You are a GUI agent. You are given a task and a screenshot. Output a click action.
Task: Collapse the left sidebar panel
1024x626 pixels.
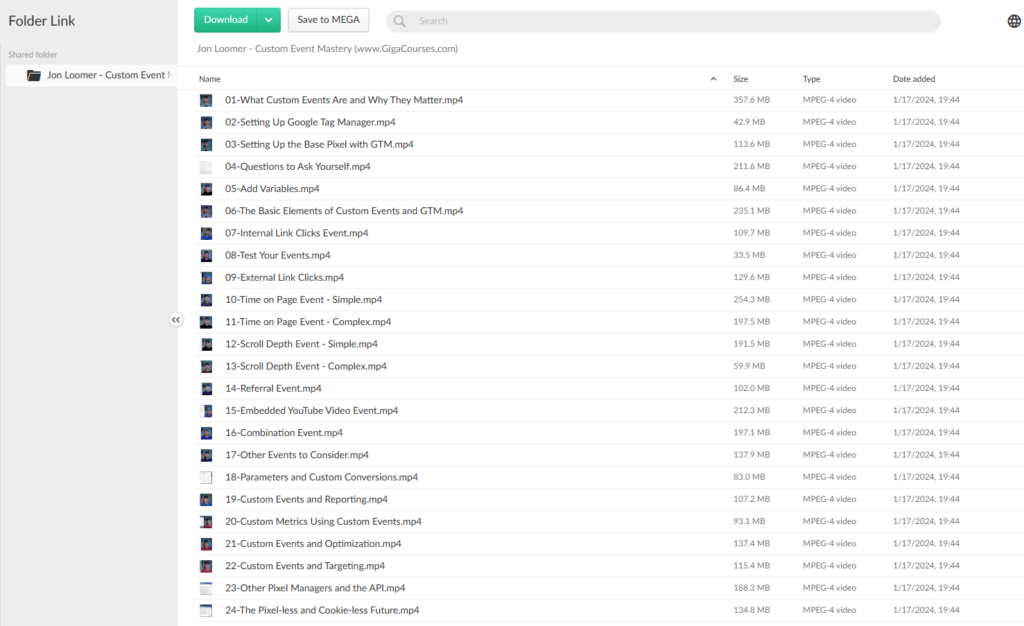tap(176, 320)
